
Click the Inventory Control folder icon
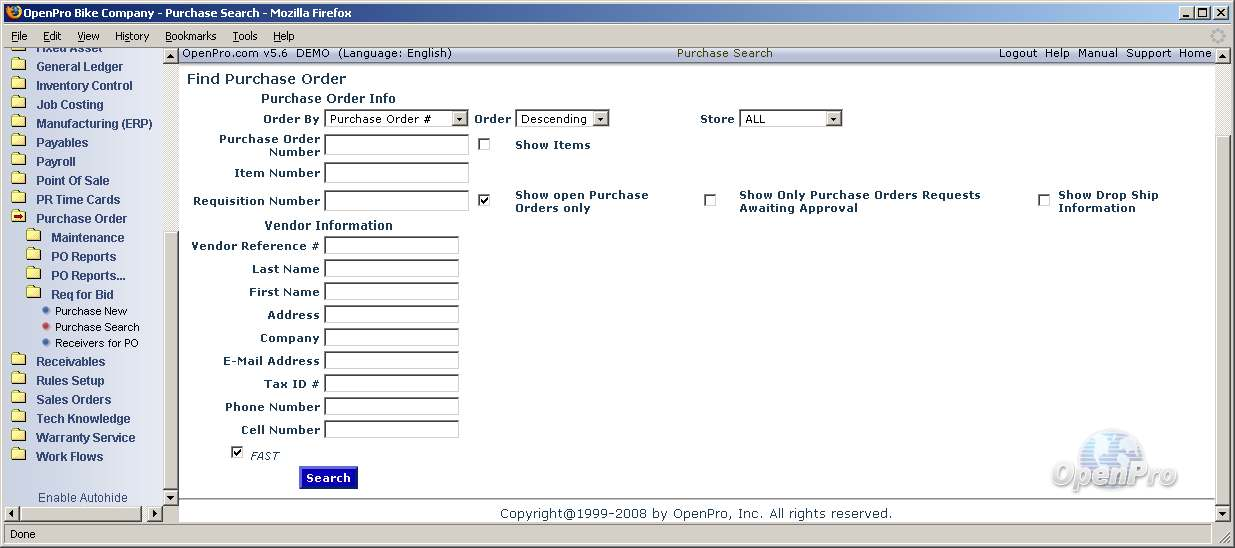18,85
